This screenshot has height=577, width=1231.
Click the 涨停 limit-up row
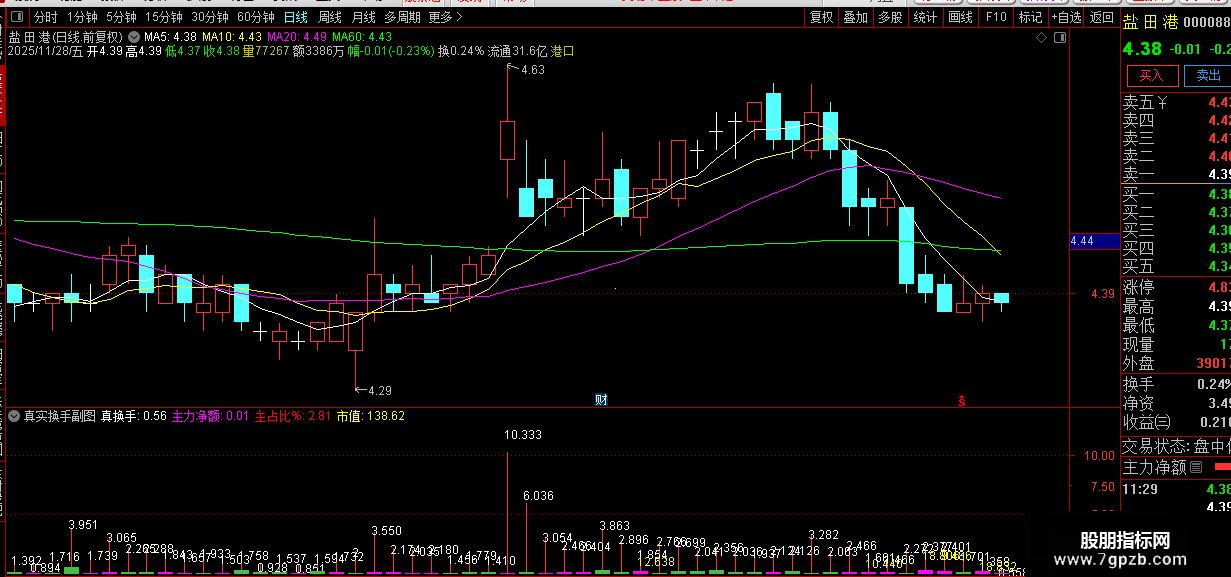coord(1176,288)
